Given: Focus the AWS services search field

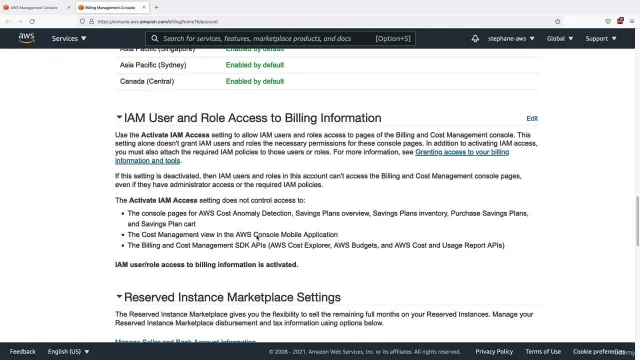Looking at the screenshot, I should pyautogui.click(x=280, y=38).
